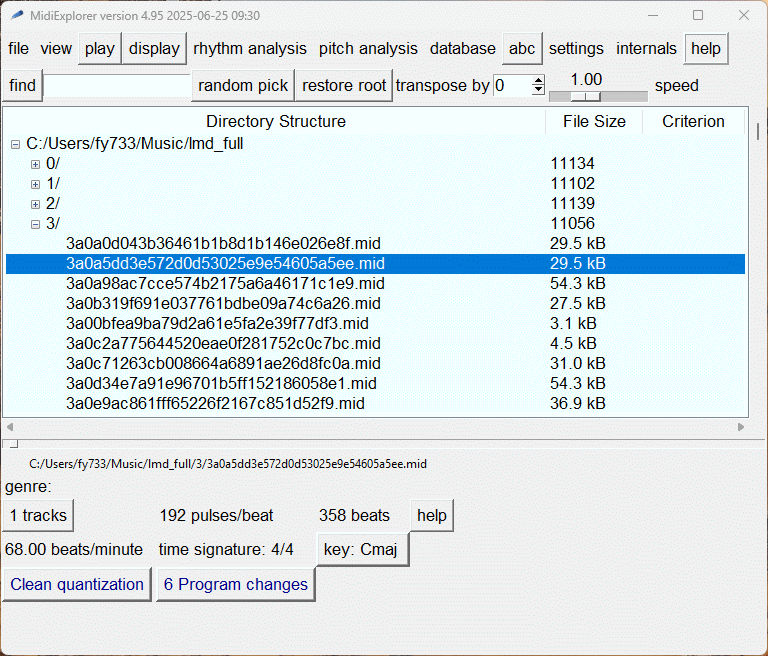Viewport: 768px width, 656px height.
Task: Click the time signature: 4/4 label
Action: (226, 549)
